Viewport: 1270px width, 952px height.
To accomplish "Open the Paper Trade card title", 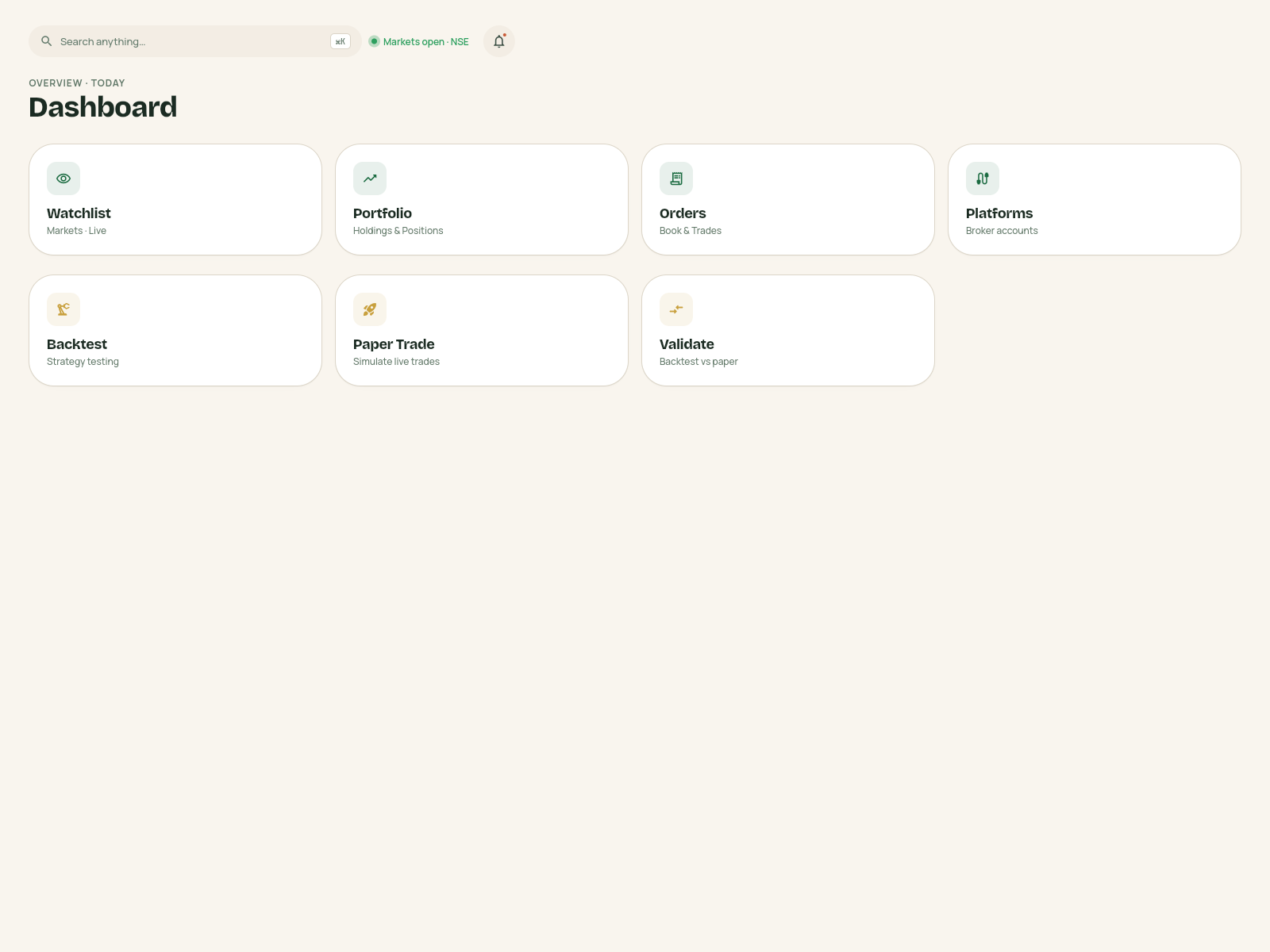I will coord(394,344).
